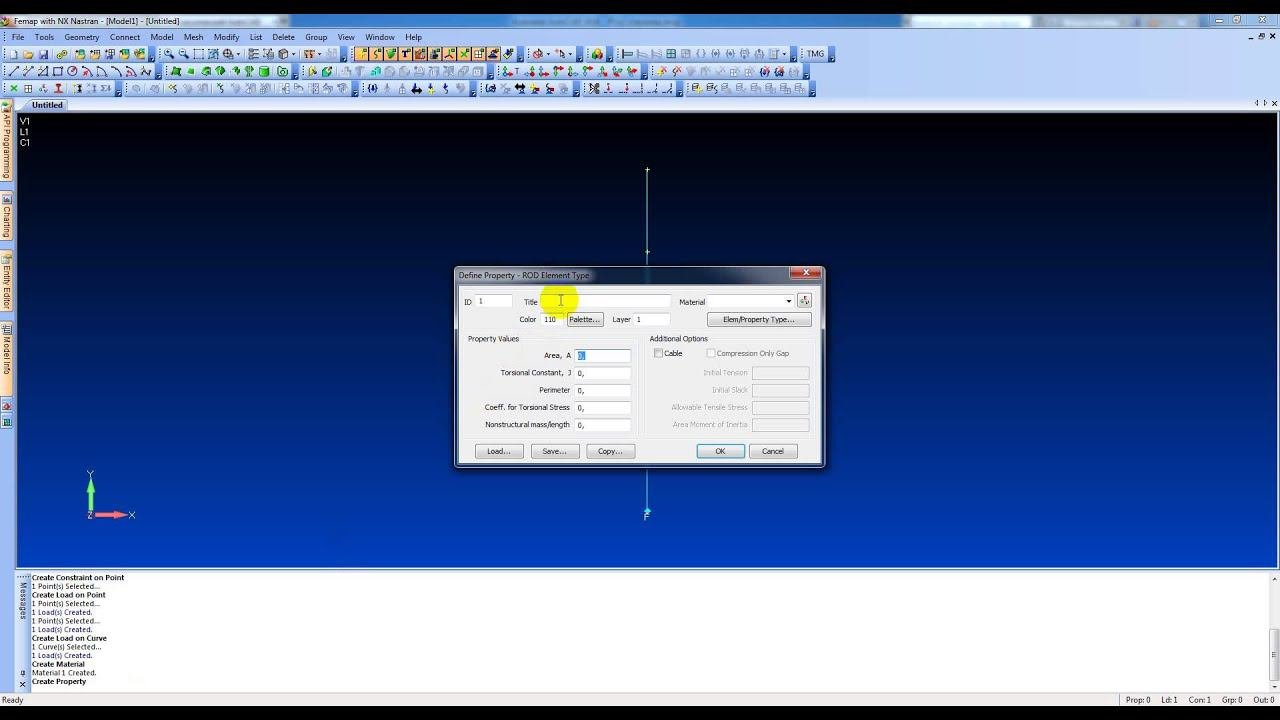
Task: Click the Open file folder icon
Action: click(28, 54)
